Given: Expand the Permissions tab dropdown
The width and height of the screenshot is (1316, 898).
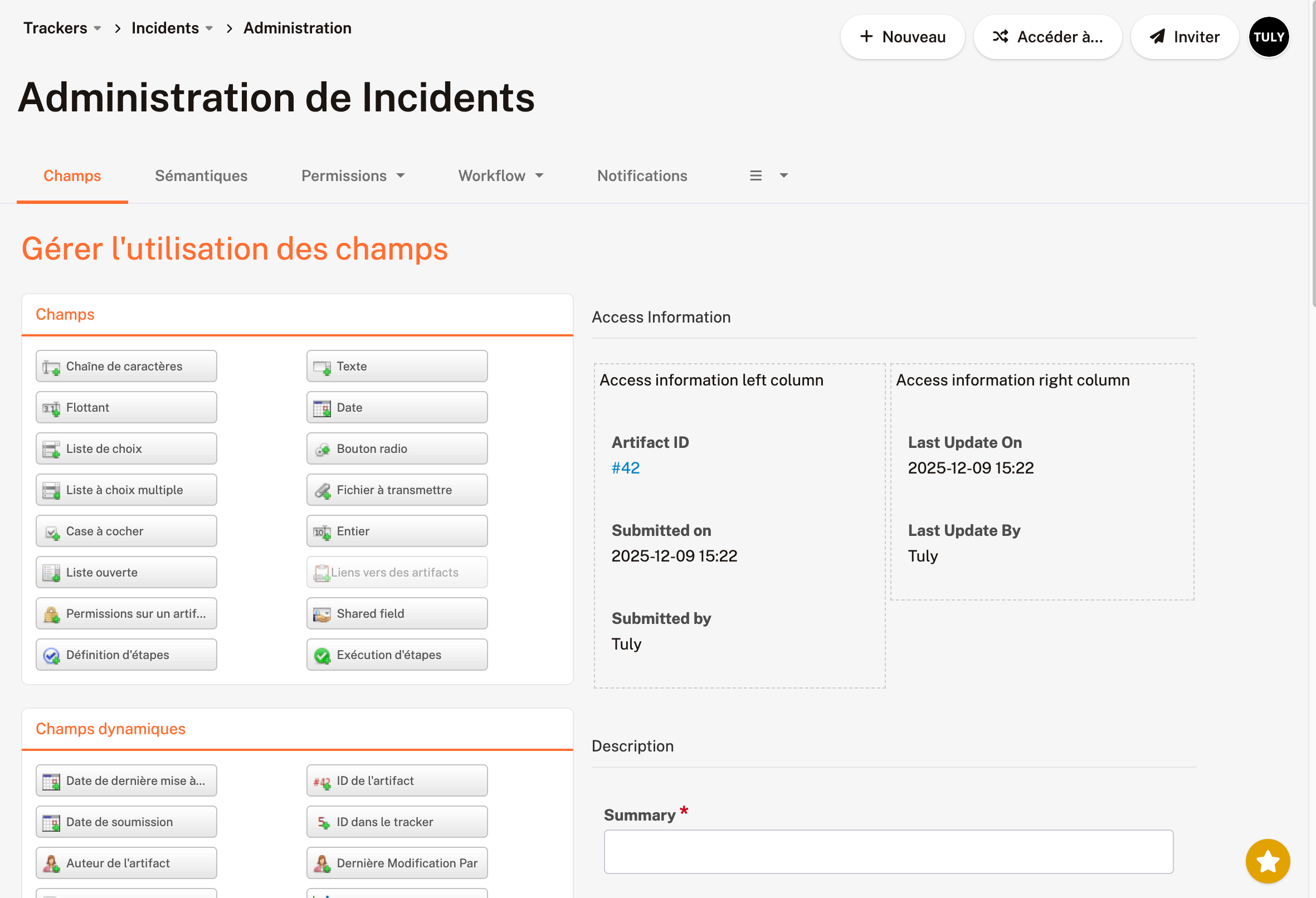Looking at the screenshot, I should tap(401, 176).
